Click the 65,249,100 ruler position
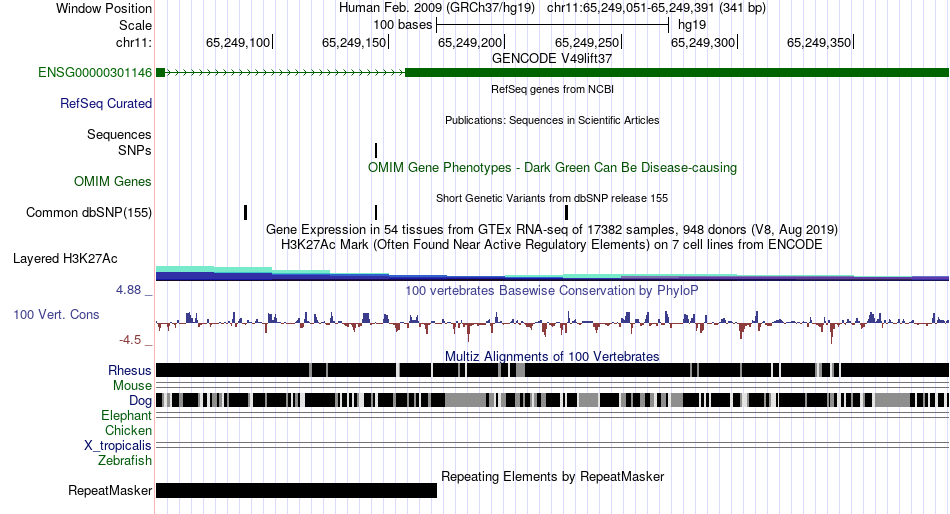This screenshot has height=514, width=950. 238,42
